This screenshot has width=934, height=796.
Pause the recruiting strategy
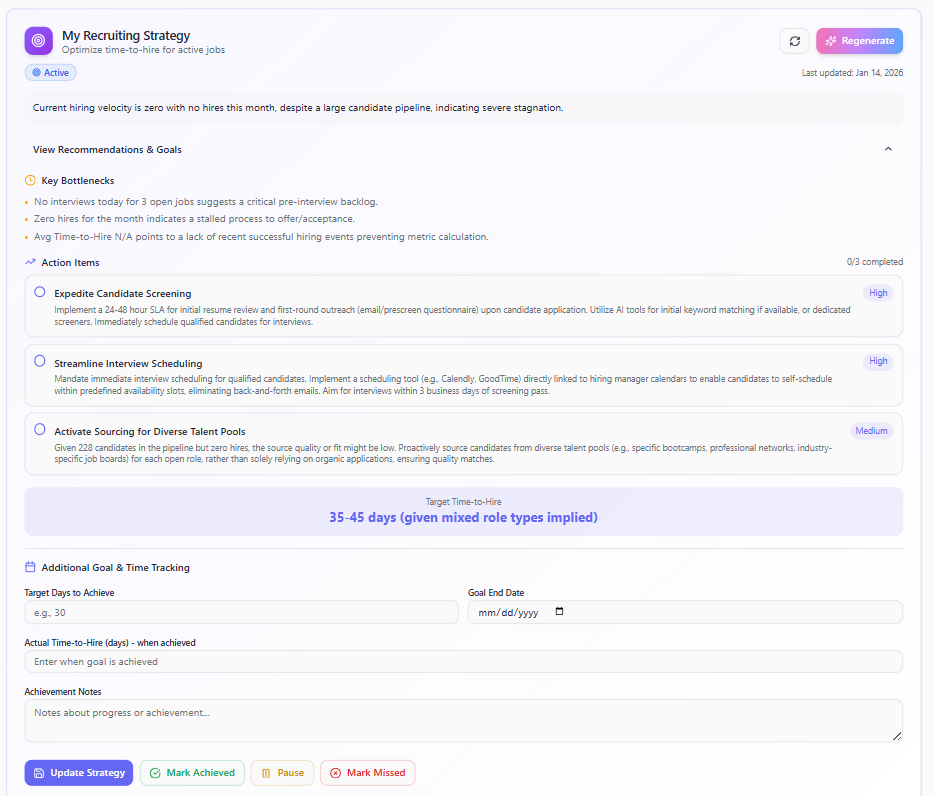(x=282, y=773)
